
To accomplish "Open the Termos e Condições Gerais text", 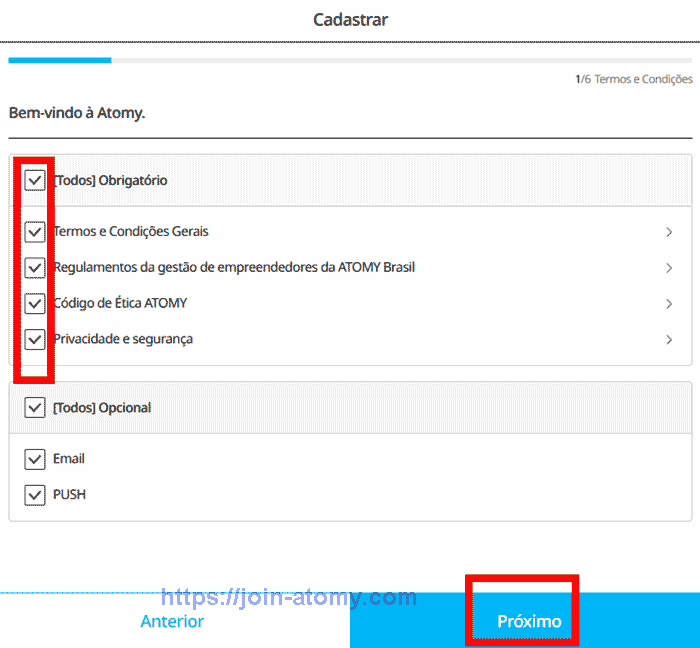I will tap(131, 231).
